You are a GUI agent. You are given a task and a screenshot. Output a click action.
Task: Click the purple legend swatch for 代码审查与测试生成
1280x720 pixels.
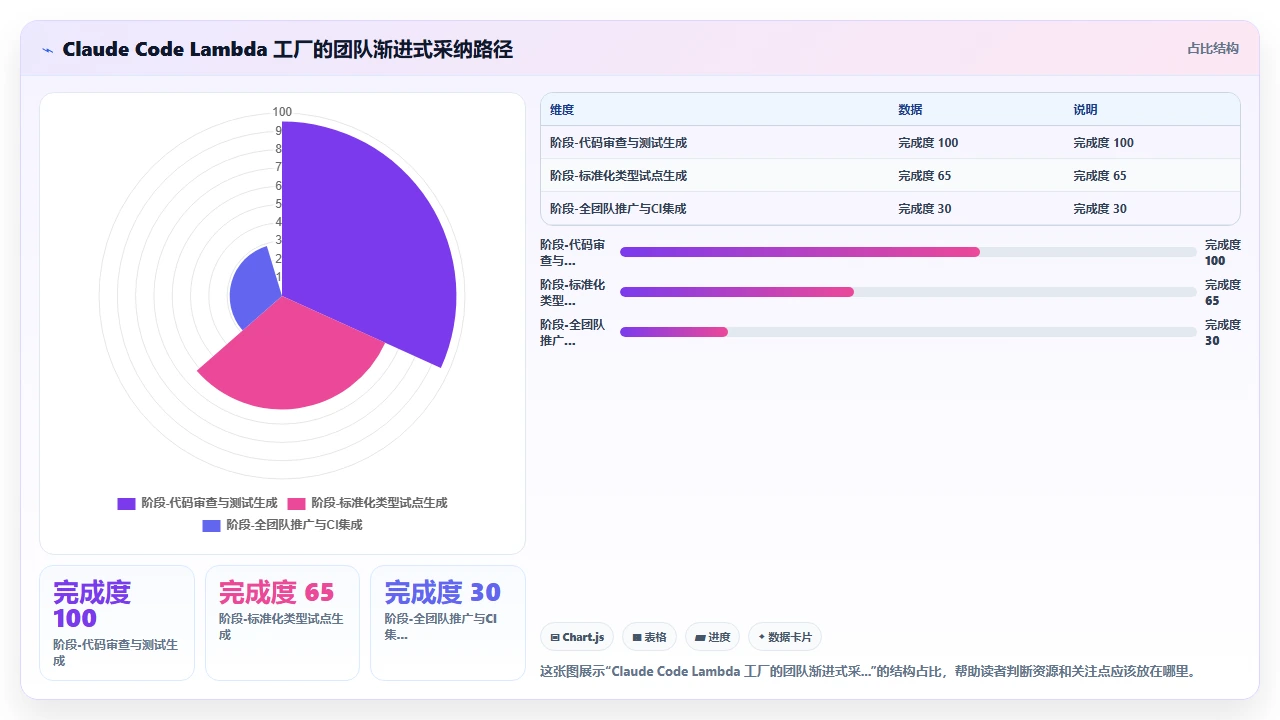[126, 503]
